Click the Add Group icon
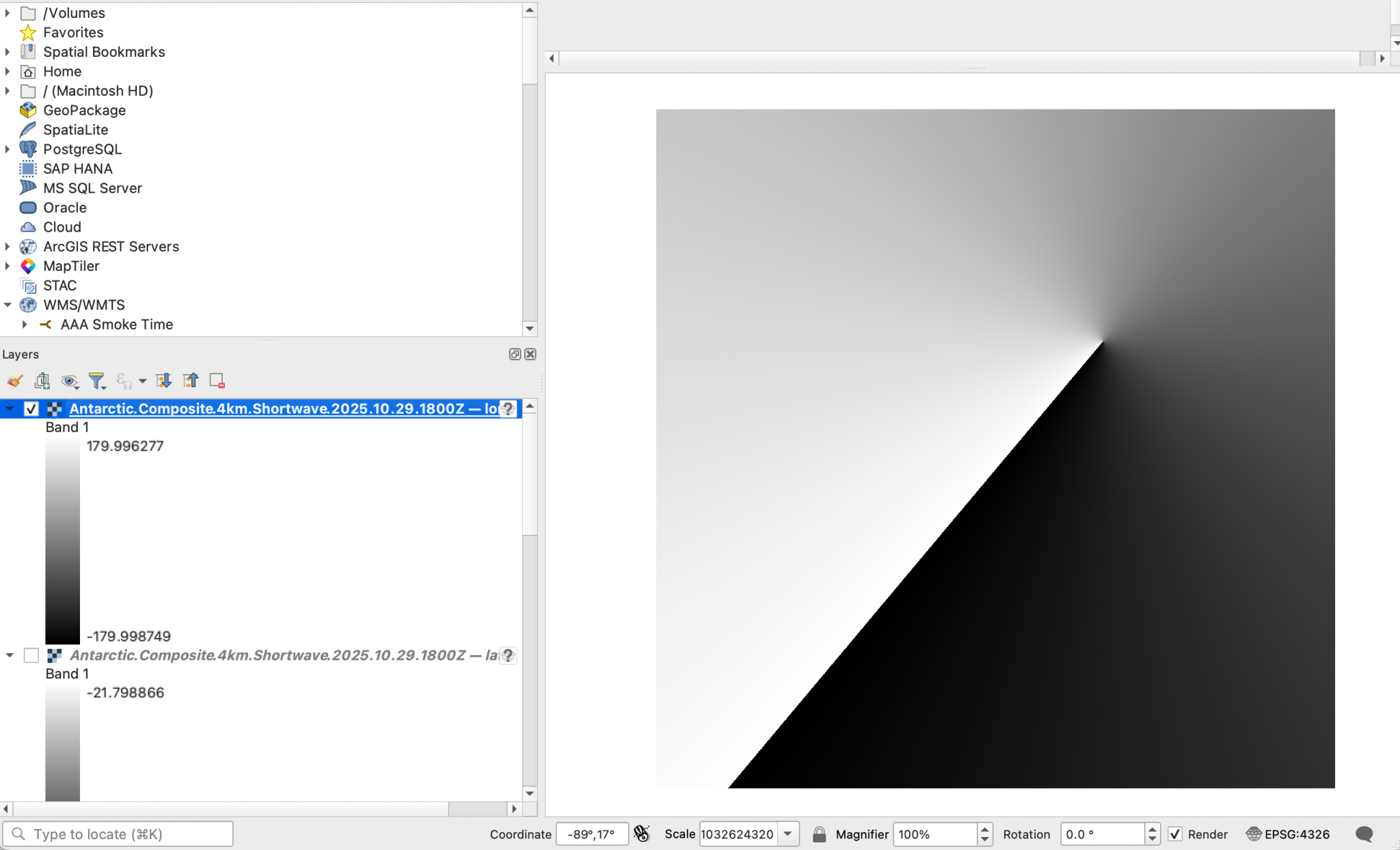This screenshot has width=1400, height=850. (42, 381)
